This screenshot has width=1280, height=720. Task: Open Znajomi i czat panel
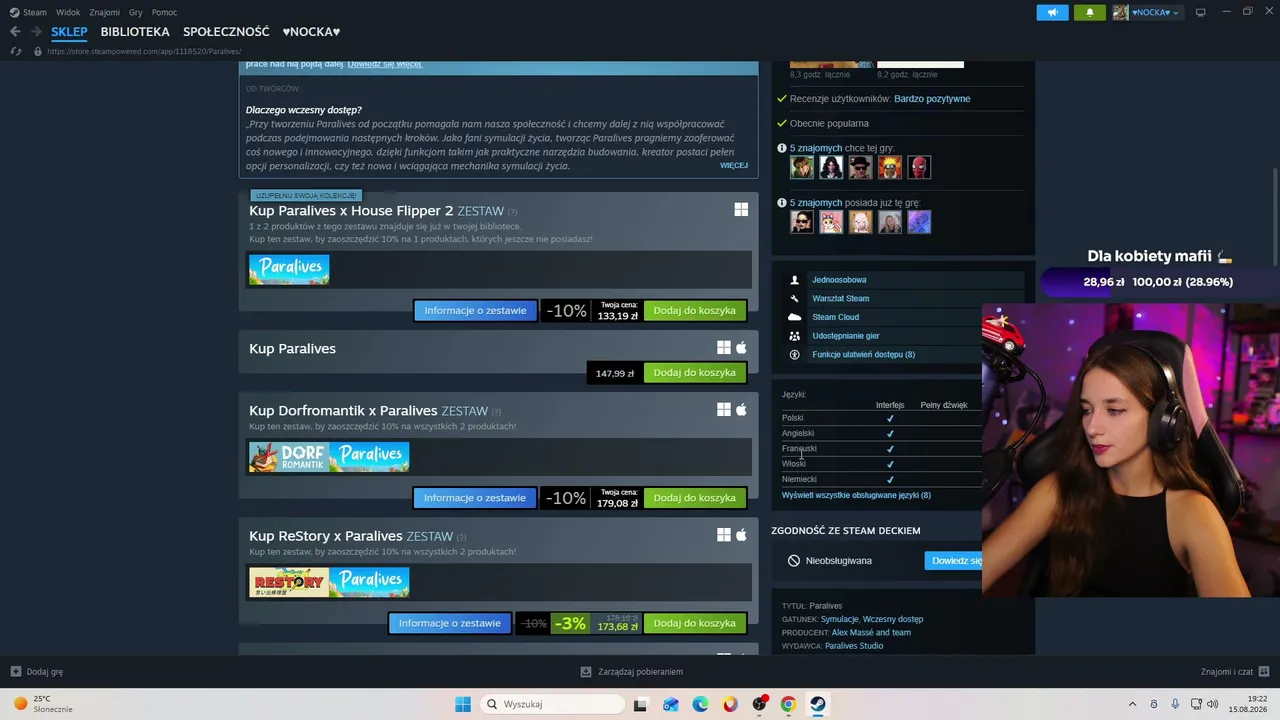pyautogui.click(x=1235, y=672)
